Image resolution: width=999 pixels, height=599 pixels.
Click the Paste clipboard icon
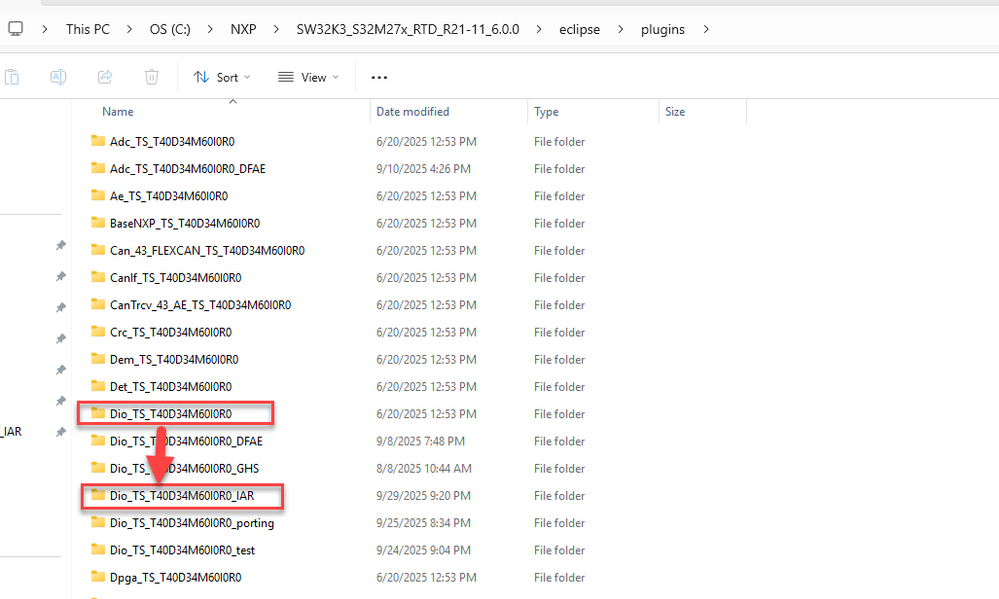[11, 77]
